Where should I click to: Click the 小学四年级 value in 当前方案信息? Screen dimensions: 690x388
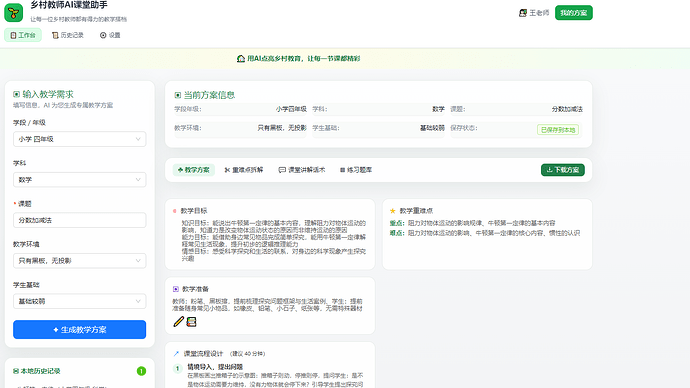(291, 109)
